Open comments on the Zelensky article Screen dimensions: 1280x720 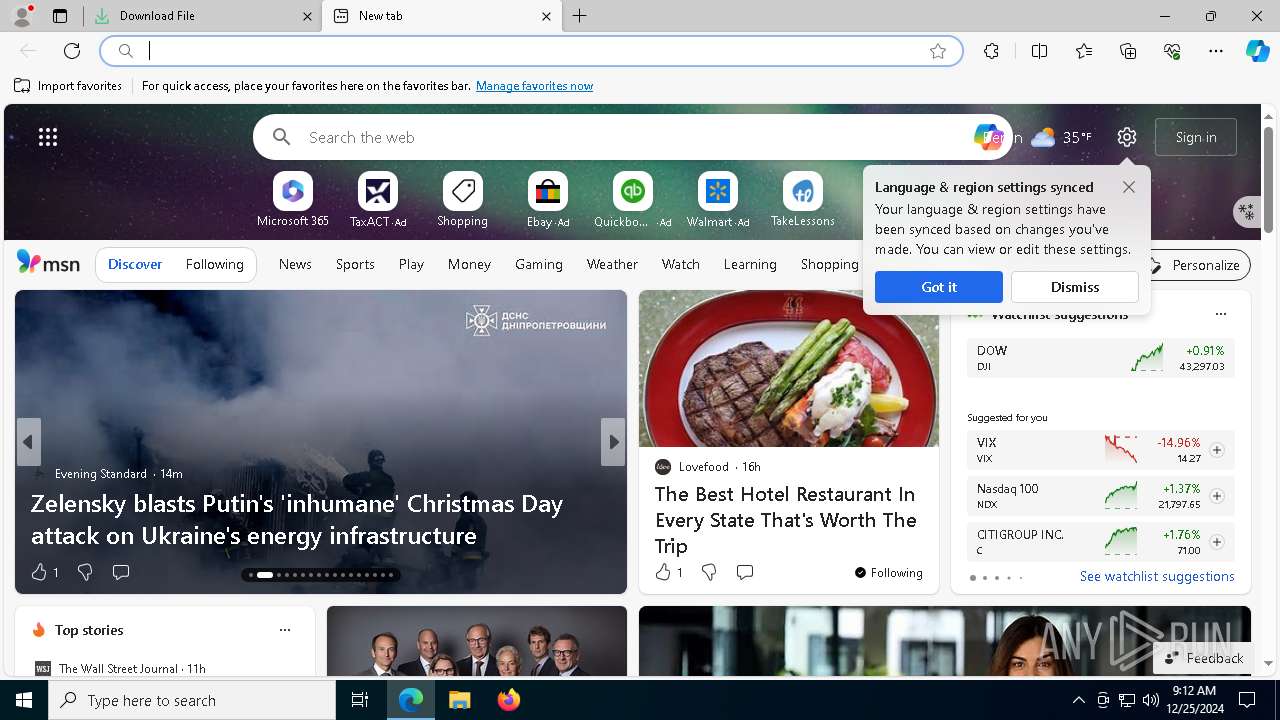(121, 572)
